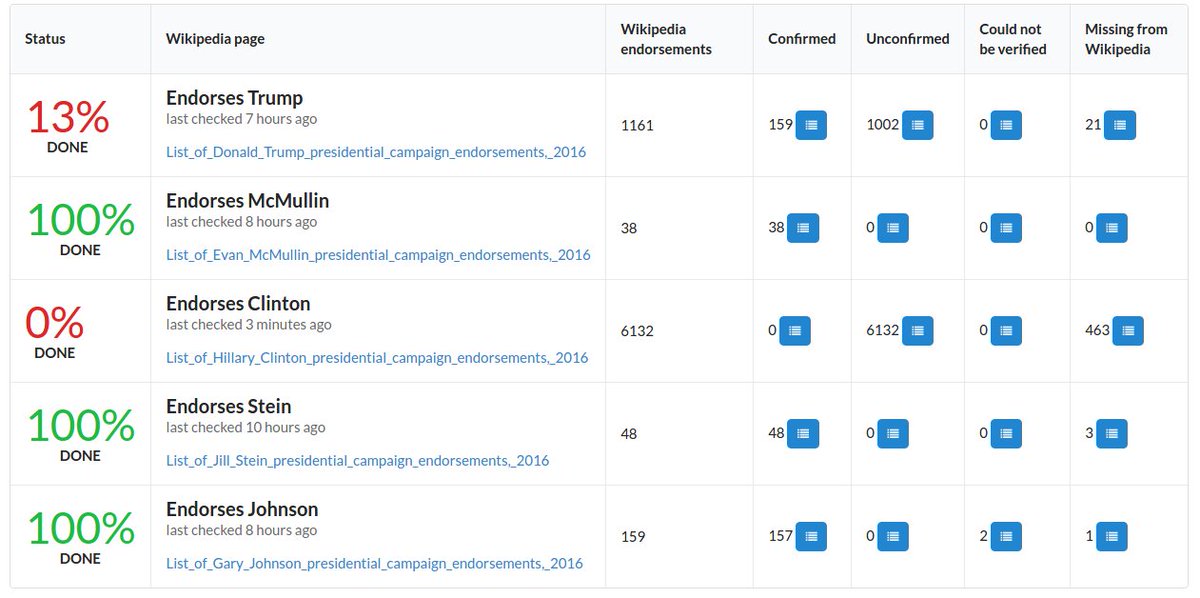Click the Endorses McMullin title
The image size is (1200, 598).
tap(247, 201)
